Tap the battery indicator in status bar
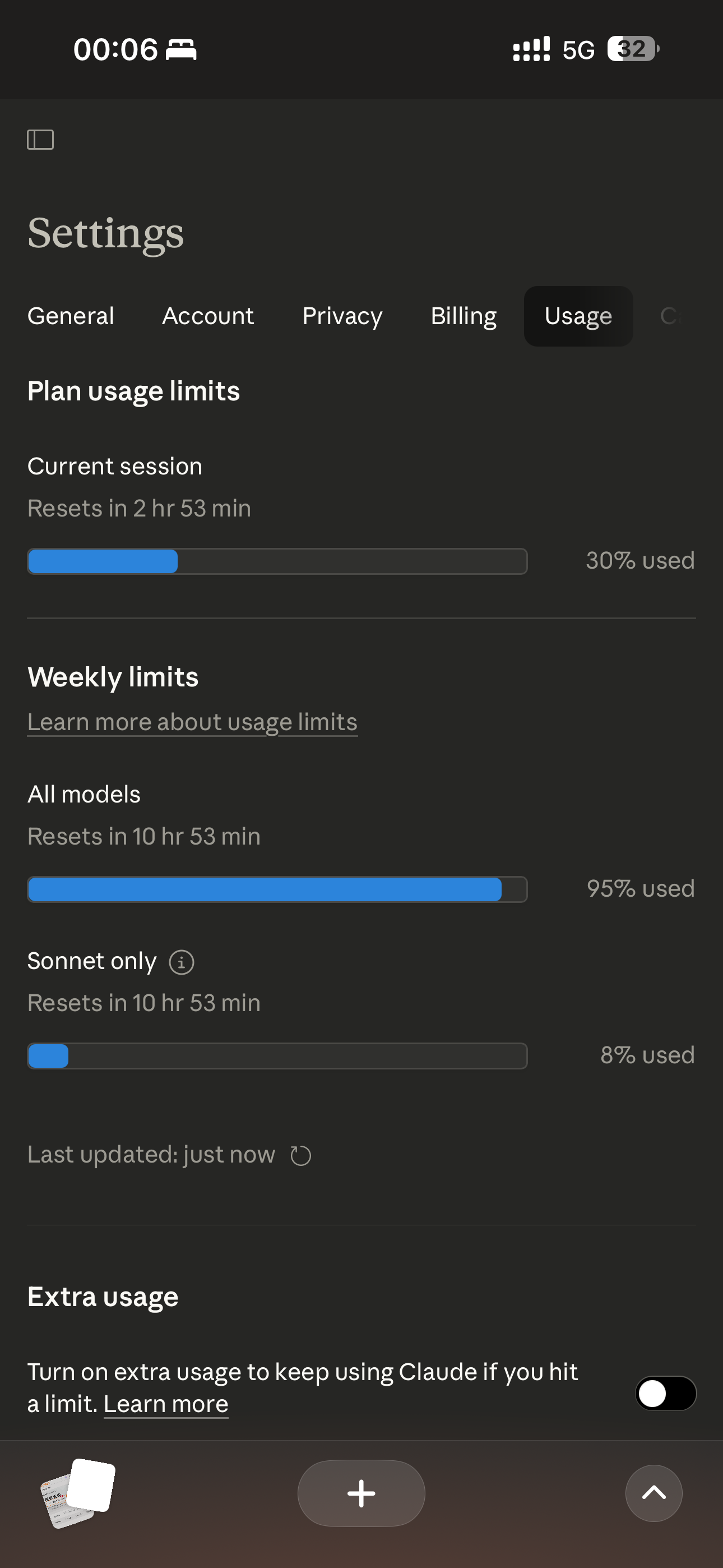 click(x=633, y=49)
